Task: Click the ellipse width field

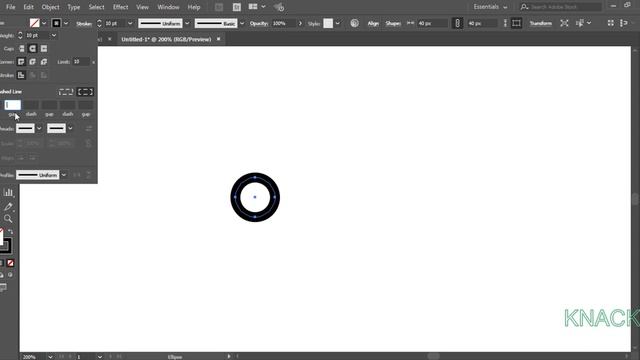Action: [x=433, y=23]
